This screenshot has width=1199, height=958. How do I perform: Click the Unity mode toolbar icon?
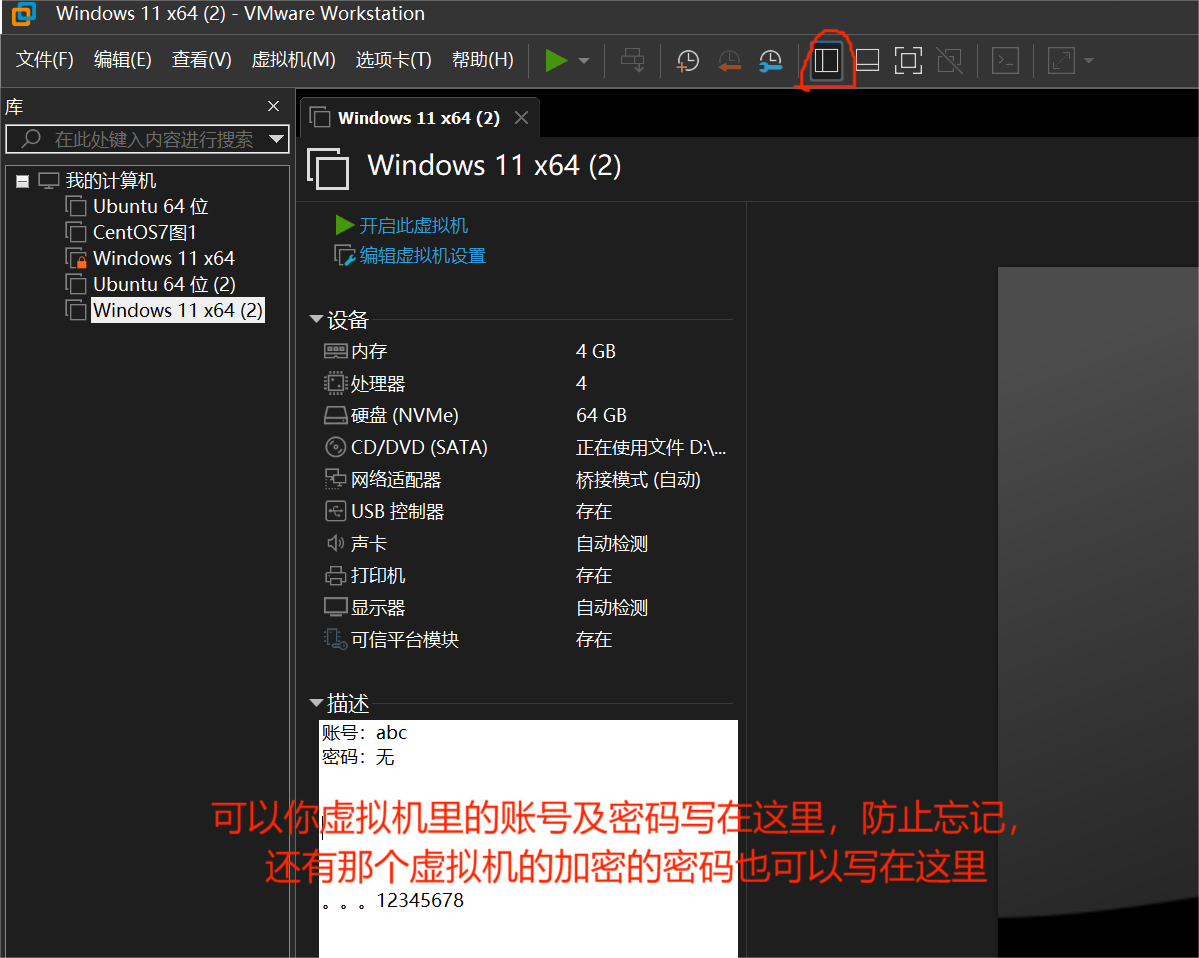tap(950, 60)
